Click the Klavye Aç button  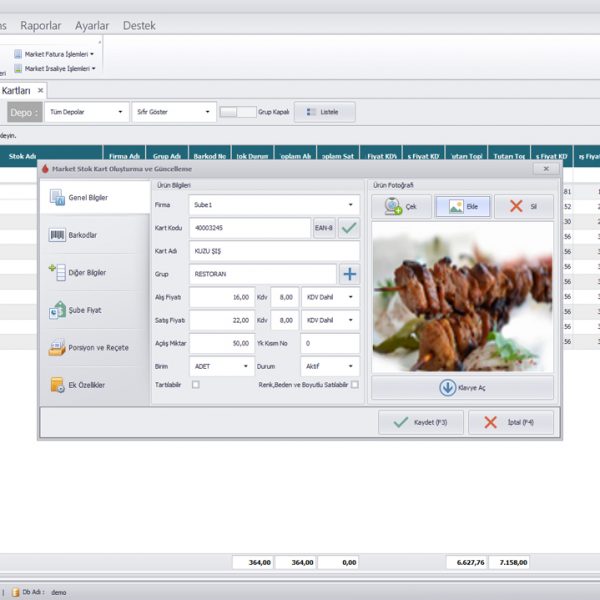(x=462, y=388)
